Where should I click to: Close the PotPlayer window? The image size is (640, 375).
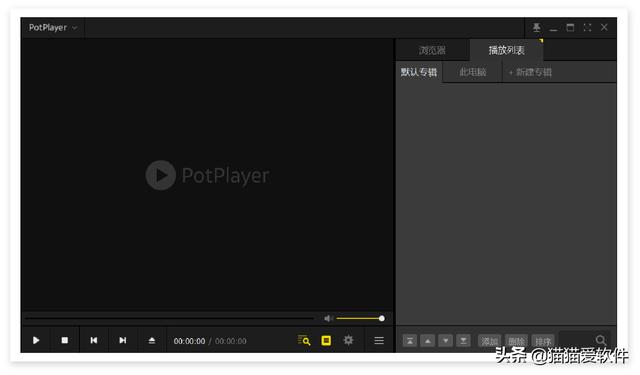[604, 27]
